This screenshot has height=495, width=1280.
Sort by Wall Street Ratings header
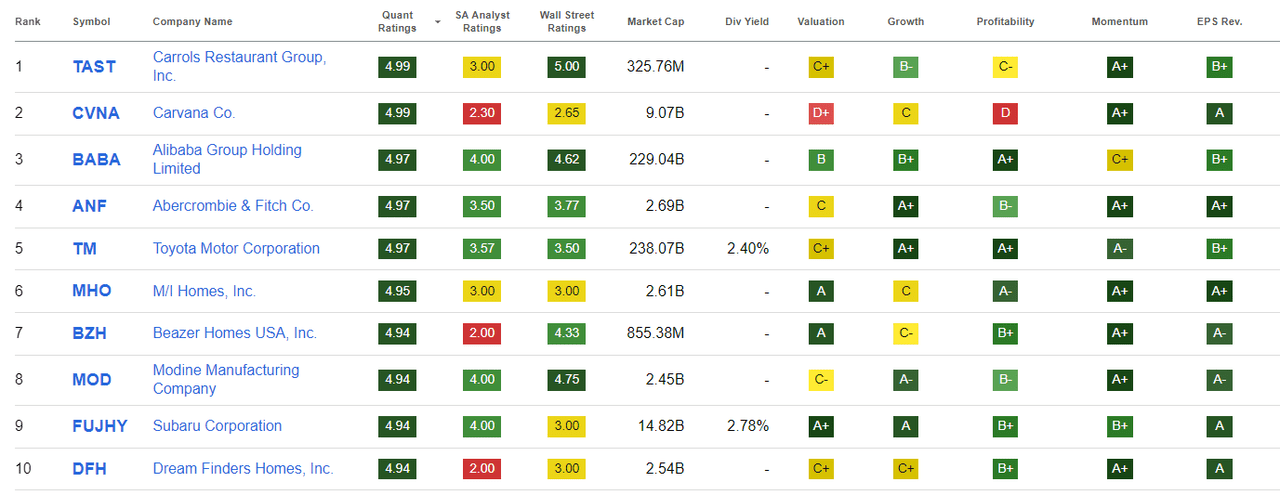567,21
